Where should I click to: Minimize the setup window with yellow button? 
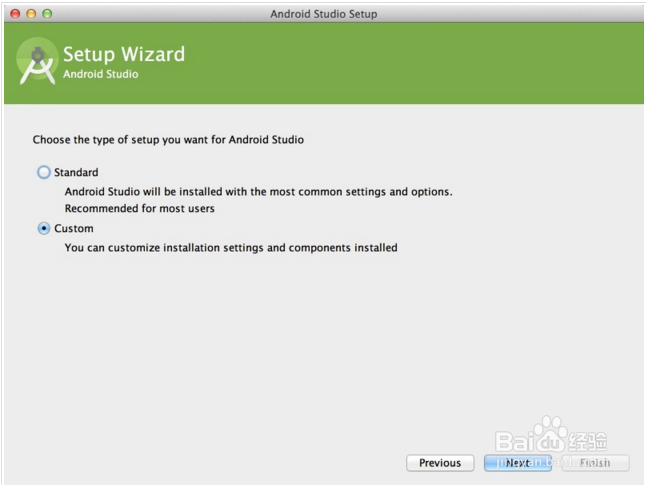click(31, 14)
